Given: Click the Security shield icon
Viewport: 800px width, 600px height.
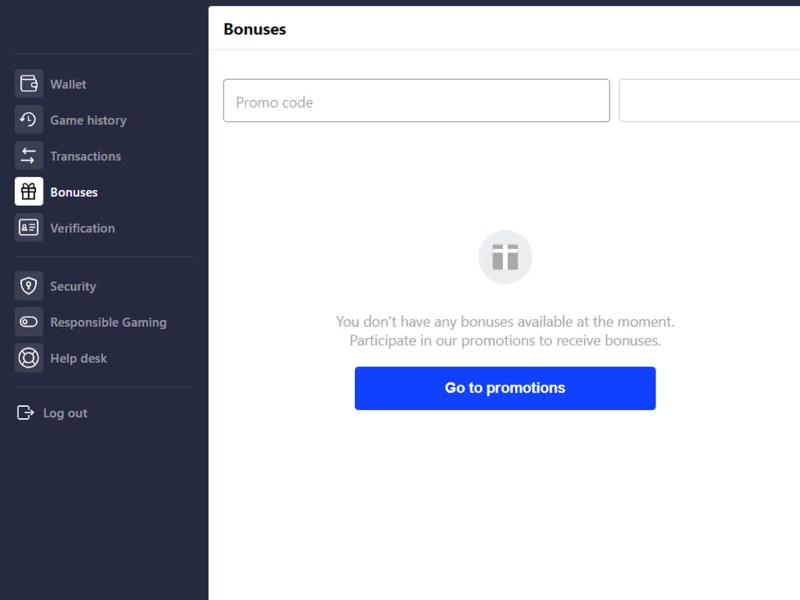Looking at the screenshot, I should pyautogui.click(x=29, y=286).
